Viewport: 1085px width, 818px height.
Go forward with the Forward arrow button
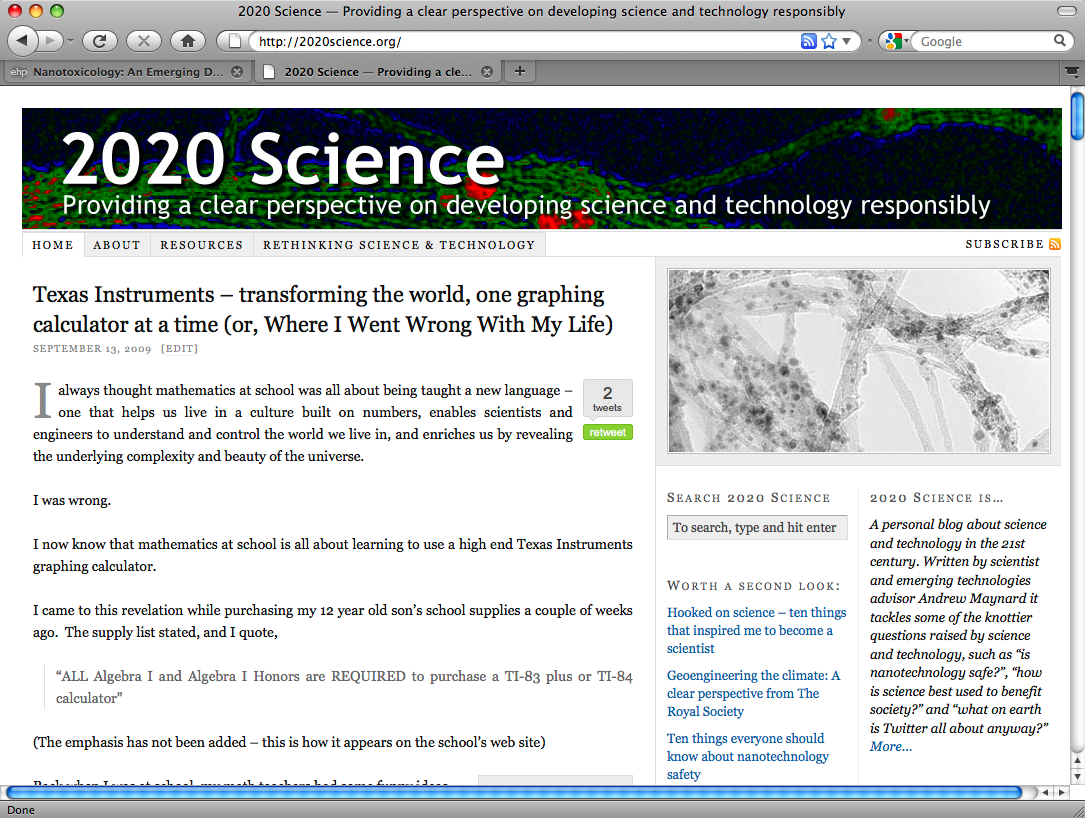[x=49, y=41]
